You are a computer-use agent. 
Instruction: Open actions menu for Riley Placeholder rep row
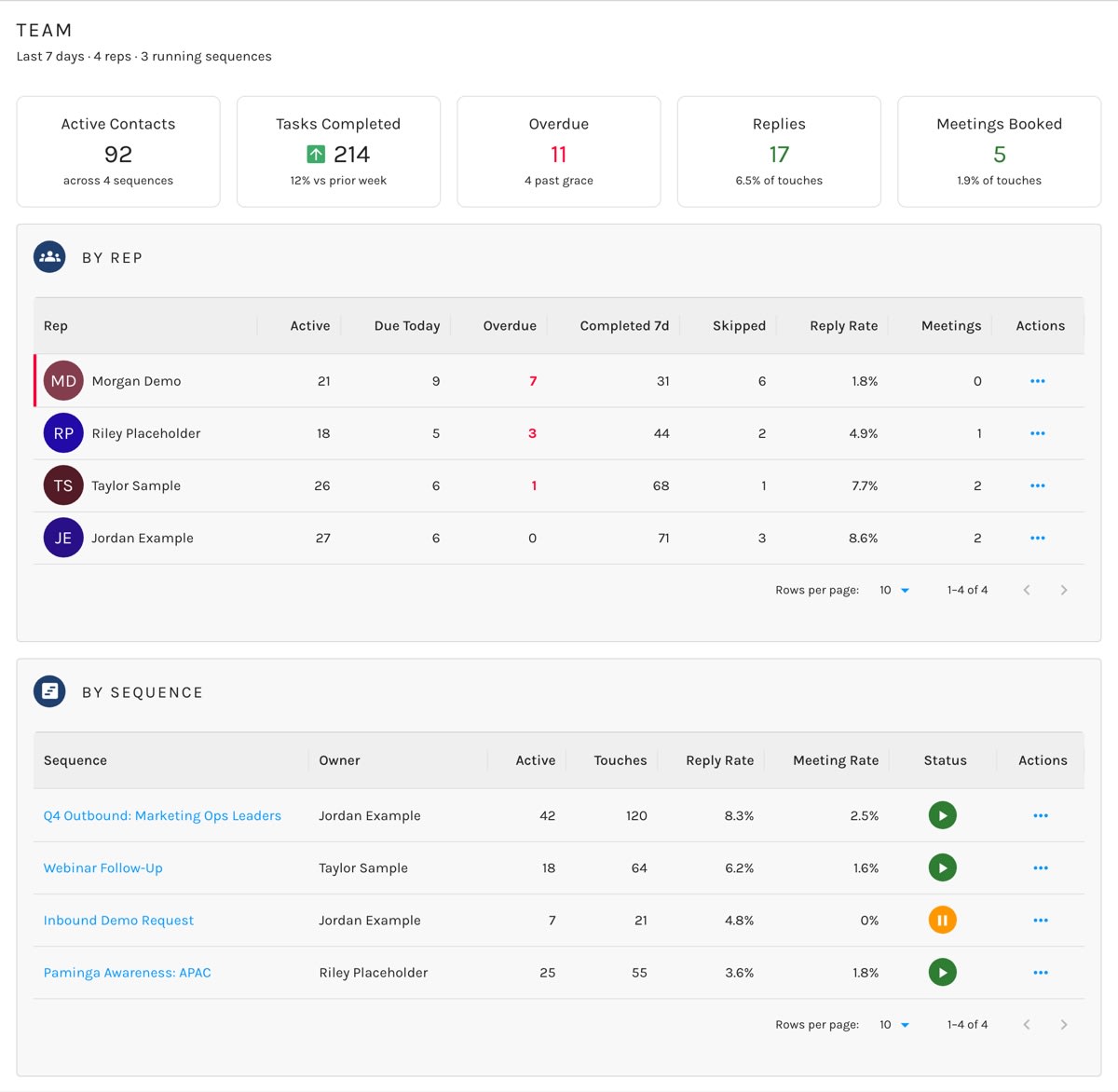point(1037,433)
